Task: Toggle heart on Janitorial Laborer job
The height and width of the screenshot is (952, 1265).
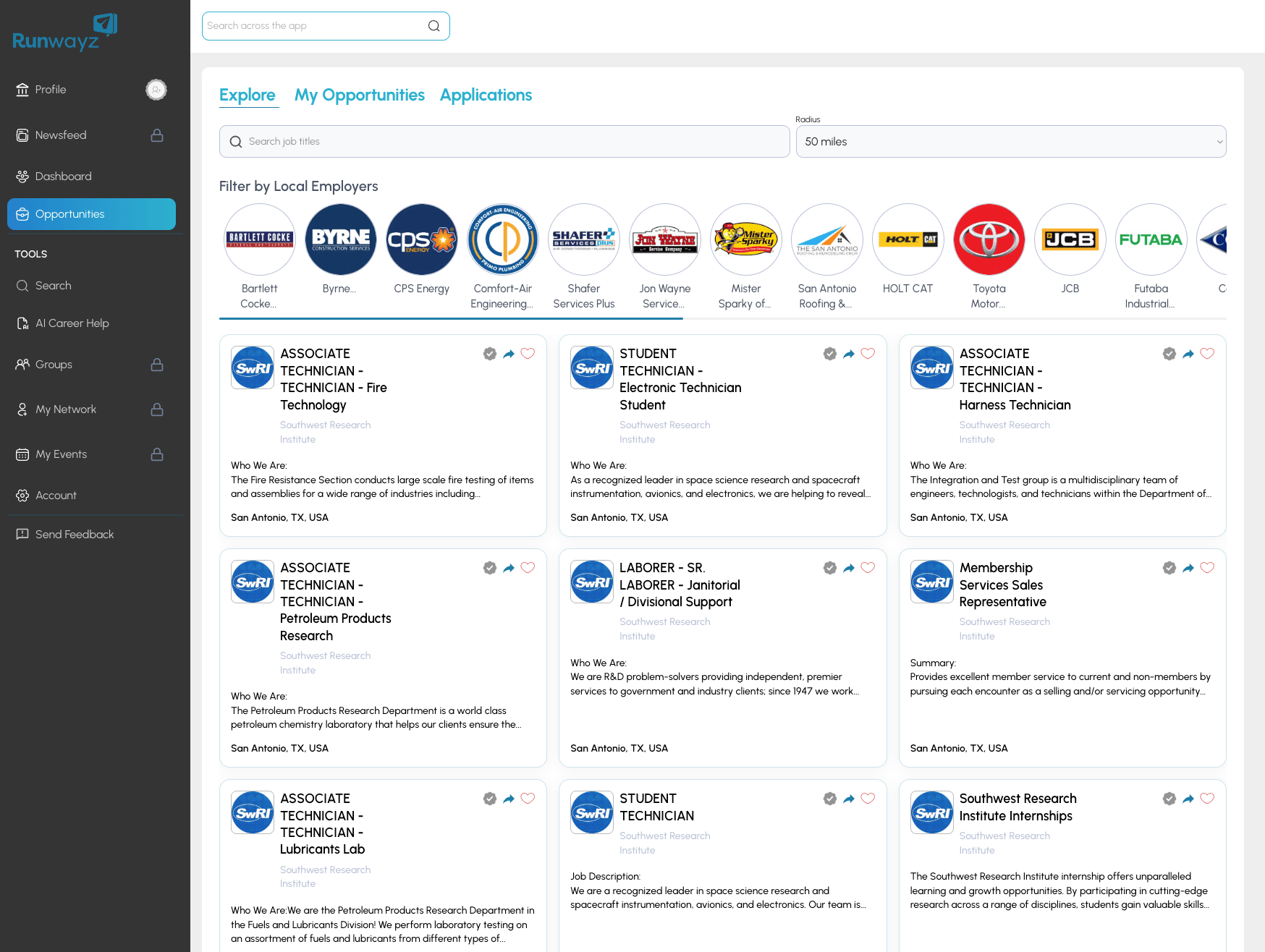Action: 868,568
